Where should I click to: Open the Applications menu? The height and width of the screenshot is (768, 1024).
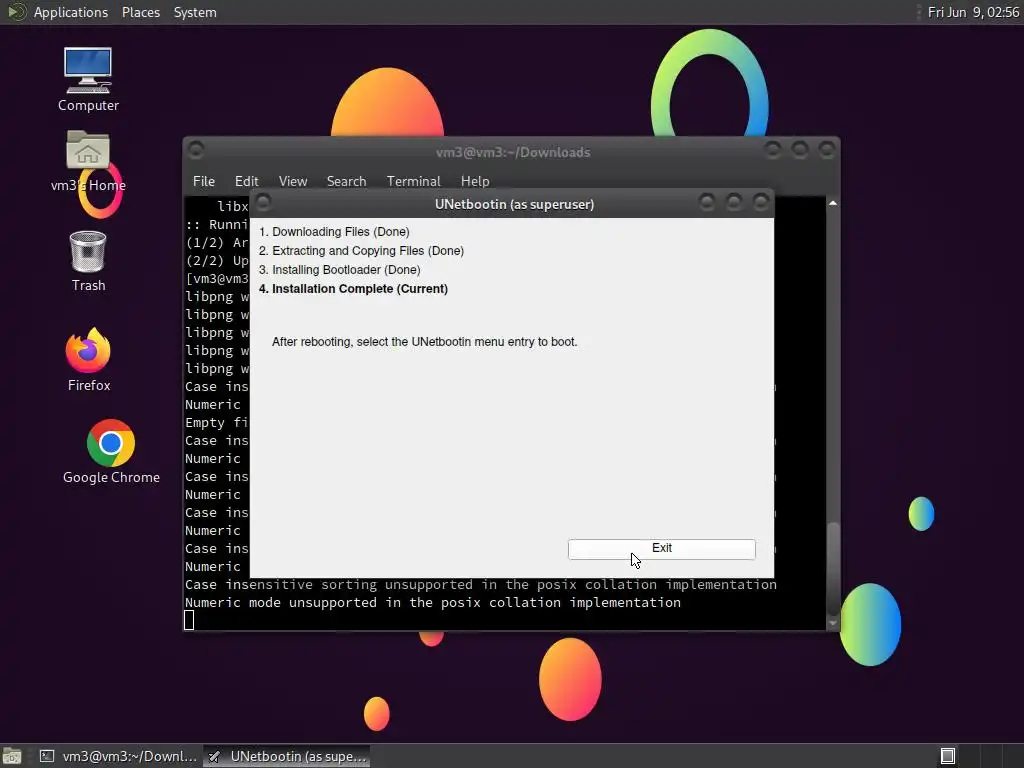(x=71, y=12)
